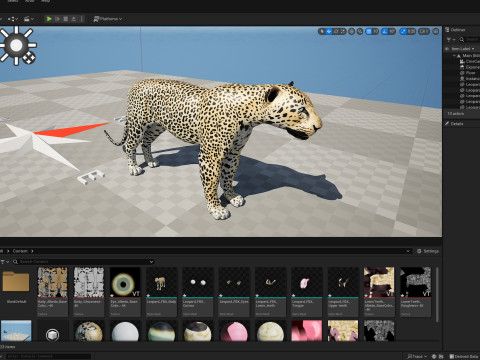Click the green Play button in toolbar
Screen dimensions: 480x360
point(49,19)
